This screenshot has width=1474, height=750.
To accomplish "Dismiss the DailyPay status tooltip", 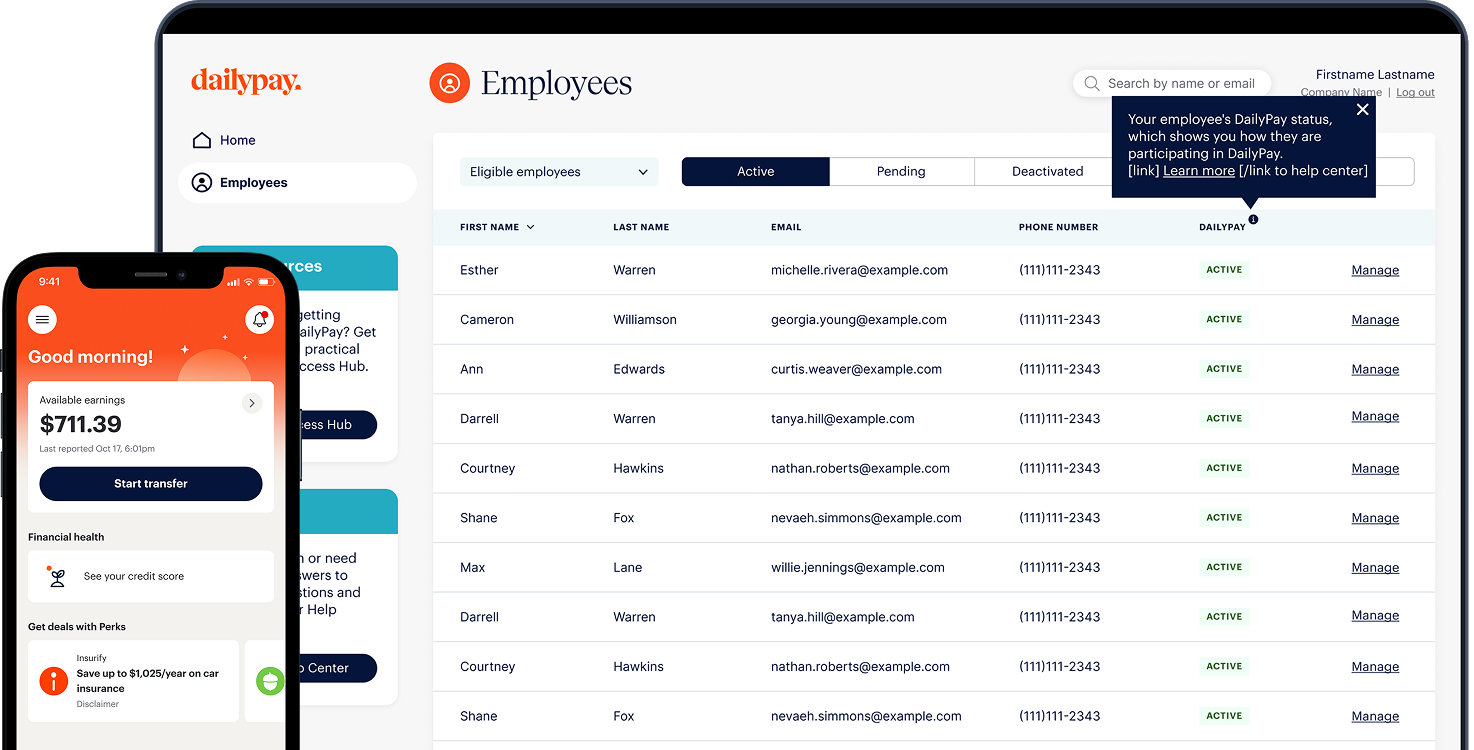I will pyautogui.click(x=1362, y=109).
